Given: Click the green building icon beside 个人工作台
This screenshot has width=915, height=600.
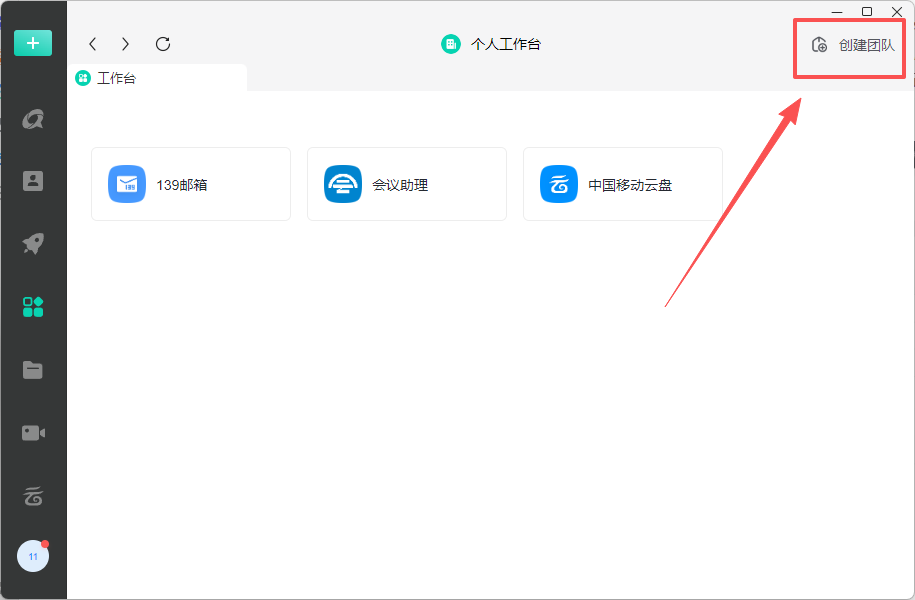Looking at the screenshot, I should (x=449, y=44).
